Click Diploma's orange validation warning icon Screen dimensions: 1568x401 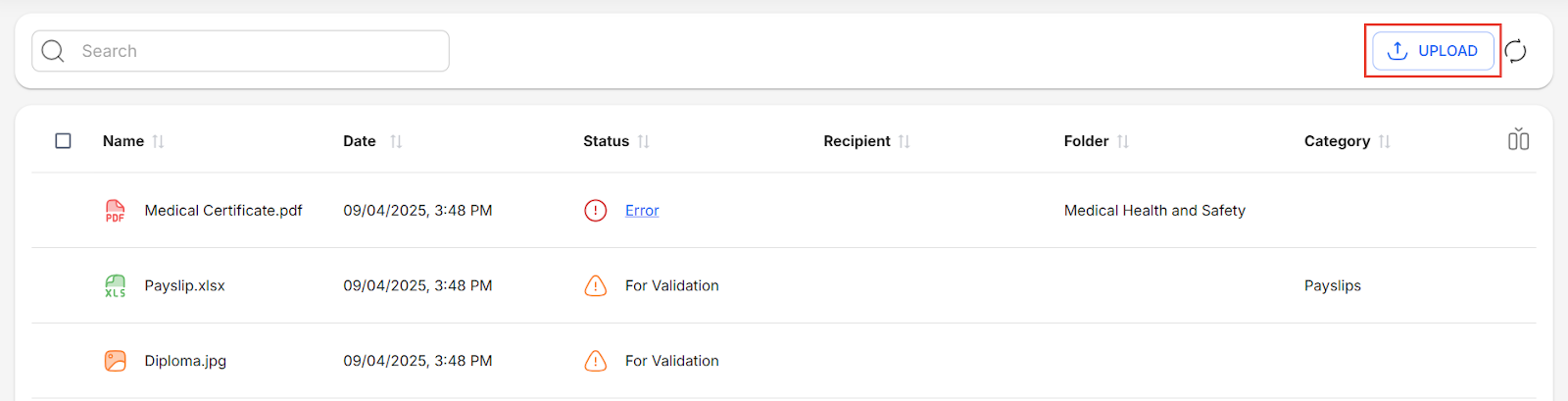coord(595,361)
